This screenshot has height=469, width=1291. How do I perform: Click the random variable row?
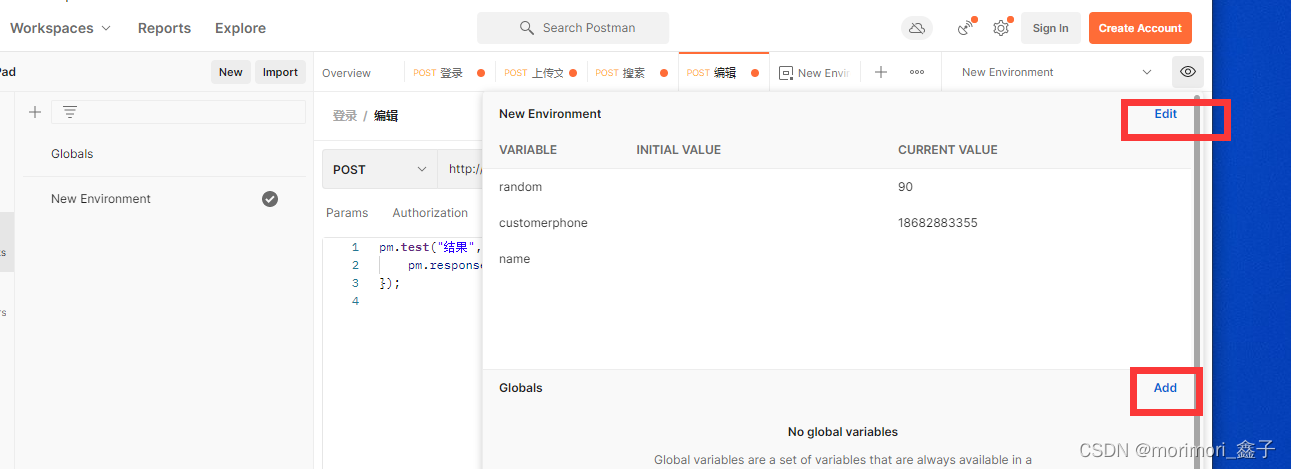(x=840, y=187)
